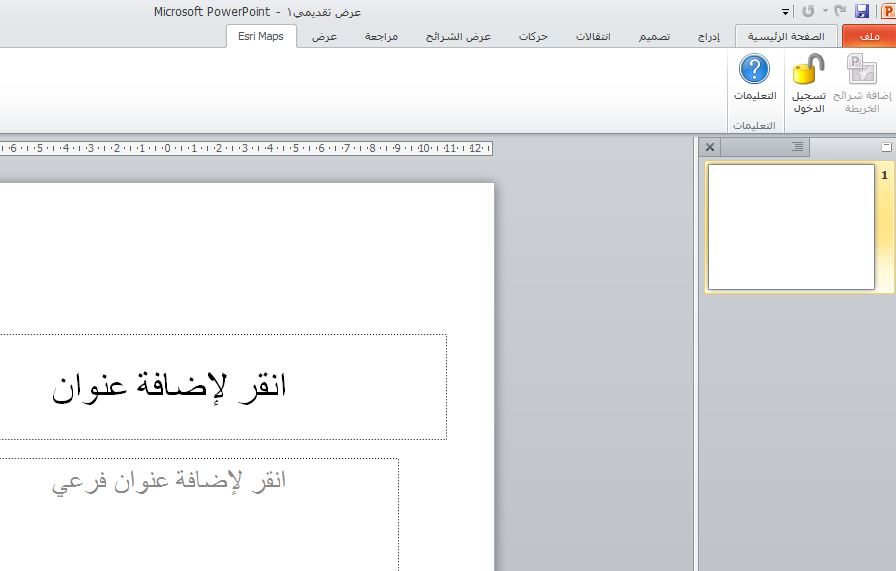Click the Help (التعليمات) blue question mark icon
Viewport: 896px width, 571px height.
(x=754, y=69)
